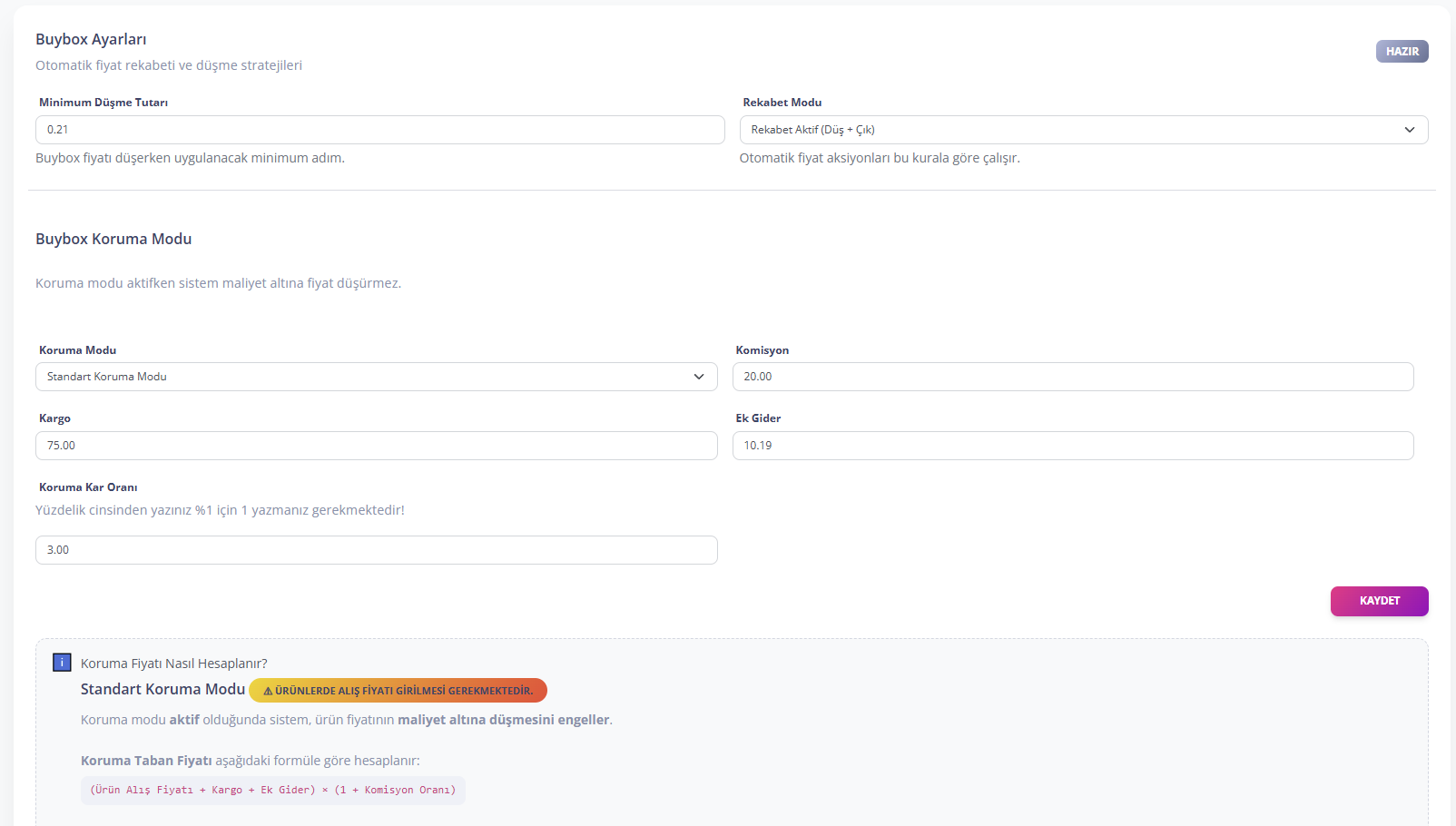Open the Koruma Modu dropdown
This screenshot has width=1456, height=826.
[x=377, y=377]
